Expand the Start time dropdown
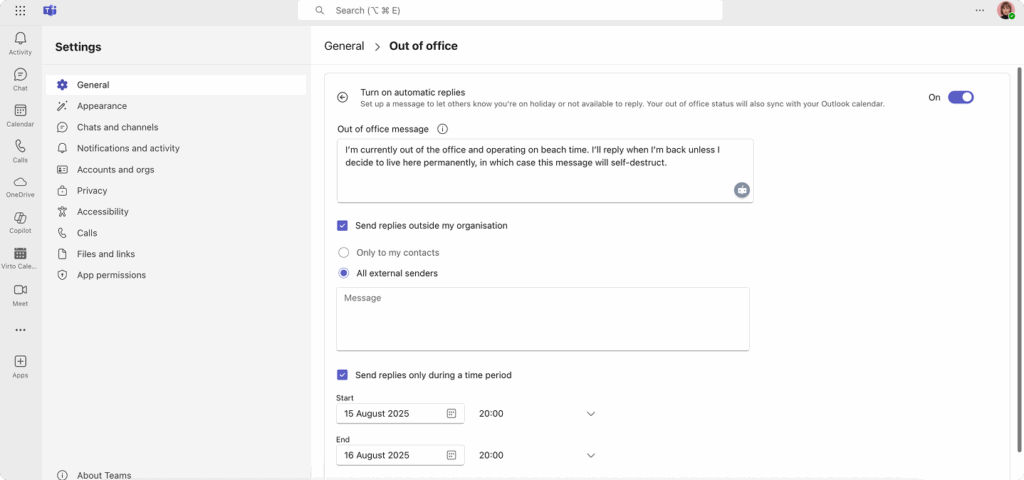 590,414
